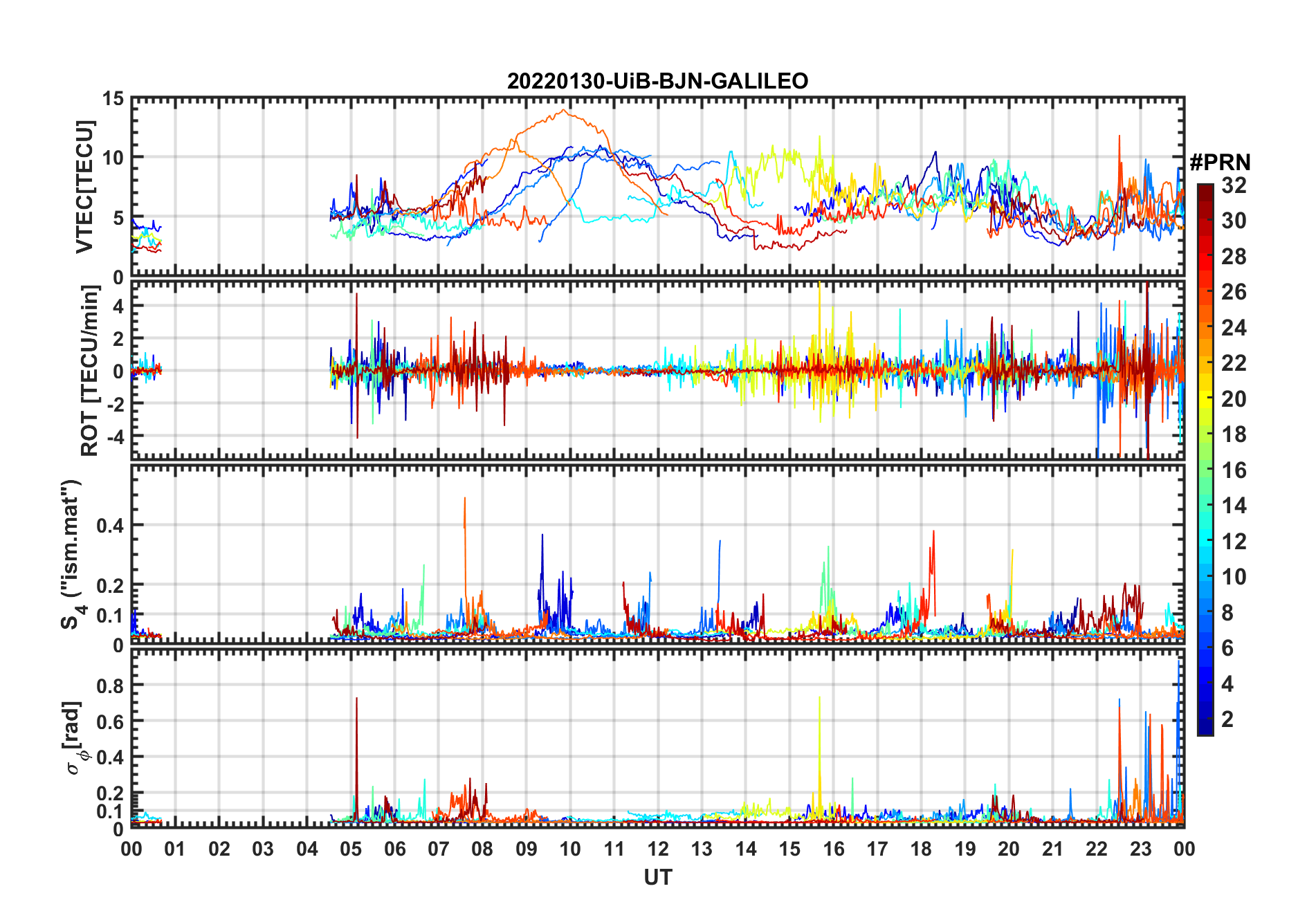
Task: Click x-axis hour label 14
Action: click(746, 849)
